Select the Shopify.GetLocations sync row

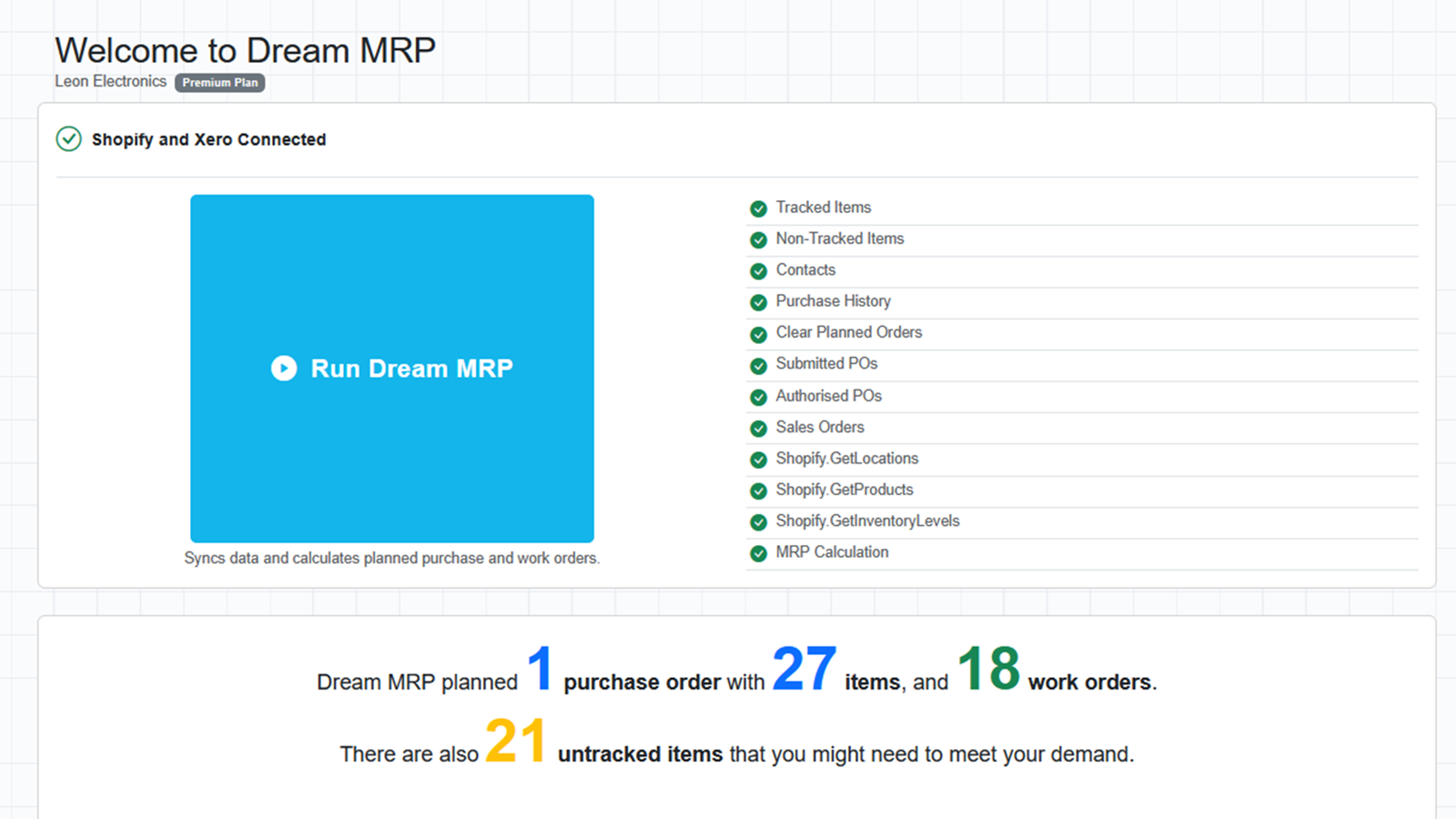point(1082,460)
